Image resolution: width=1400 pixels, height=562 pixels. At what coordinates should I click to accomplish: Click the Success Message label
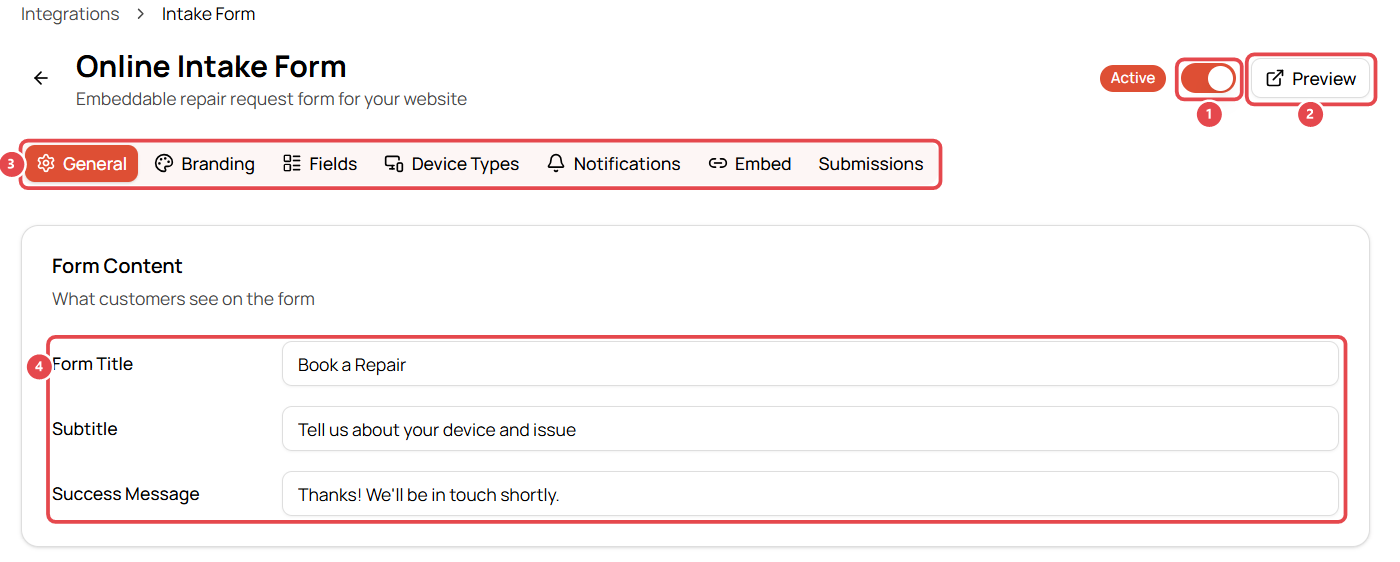tap(126, 494)
